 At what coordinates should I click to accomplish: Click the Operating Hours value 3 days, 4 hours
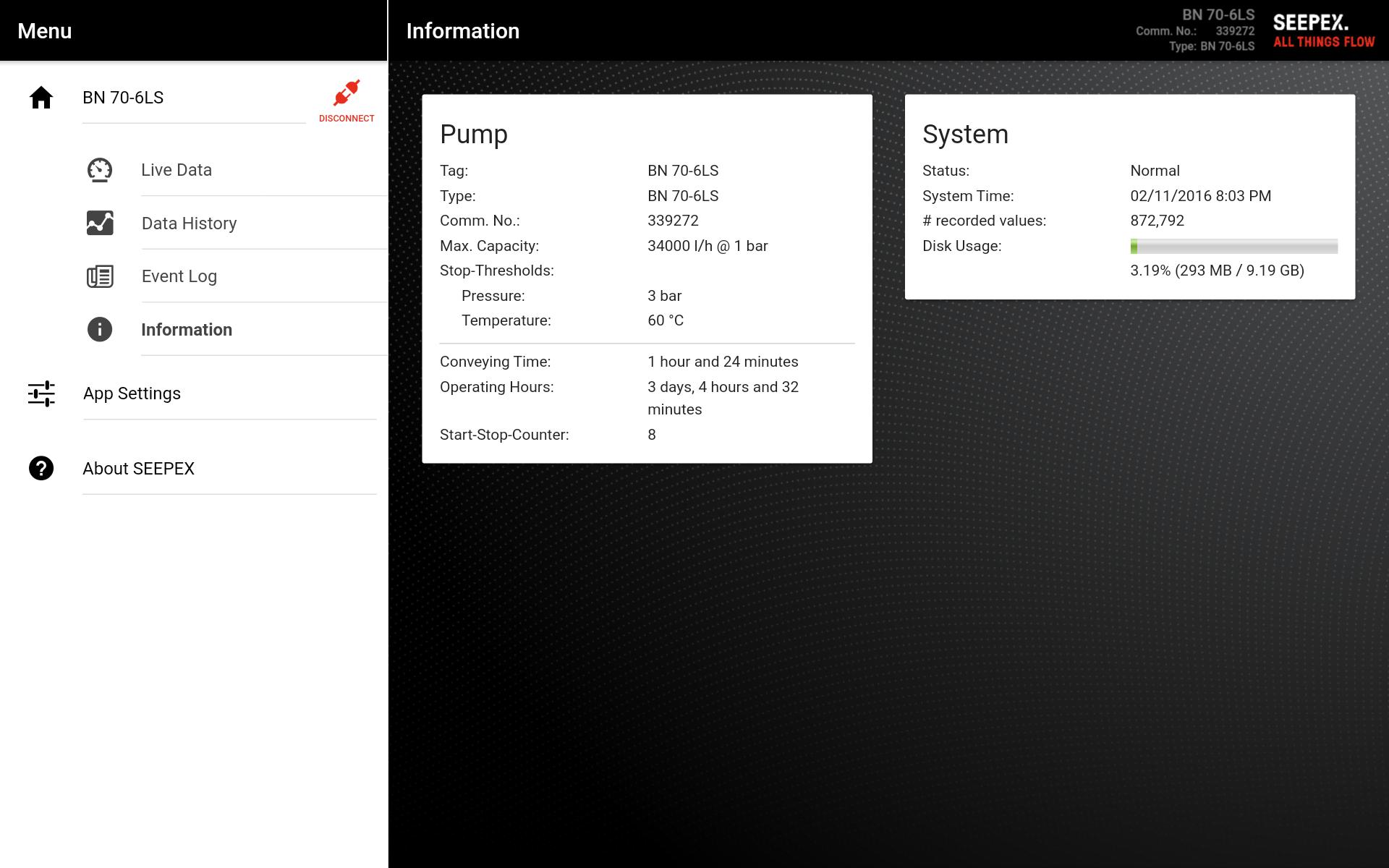point(723,398)
